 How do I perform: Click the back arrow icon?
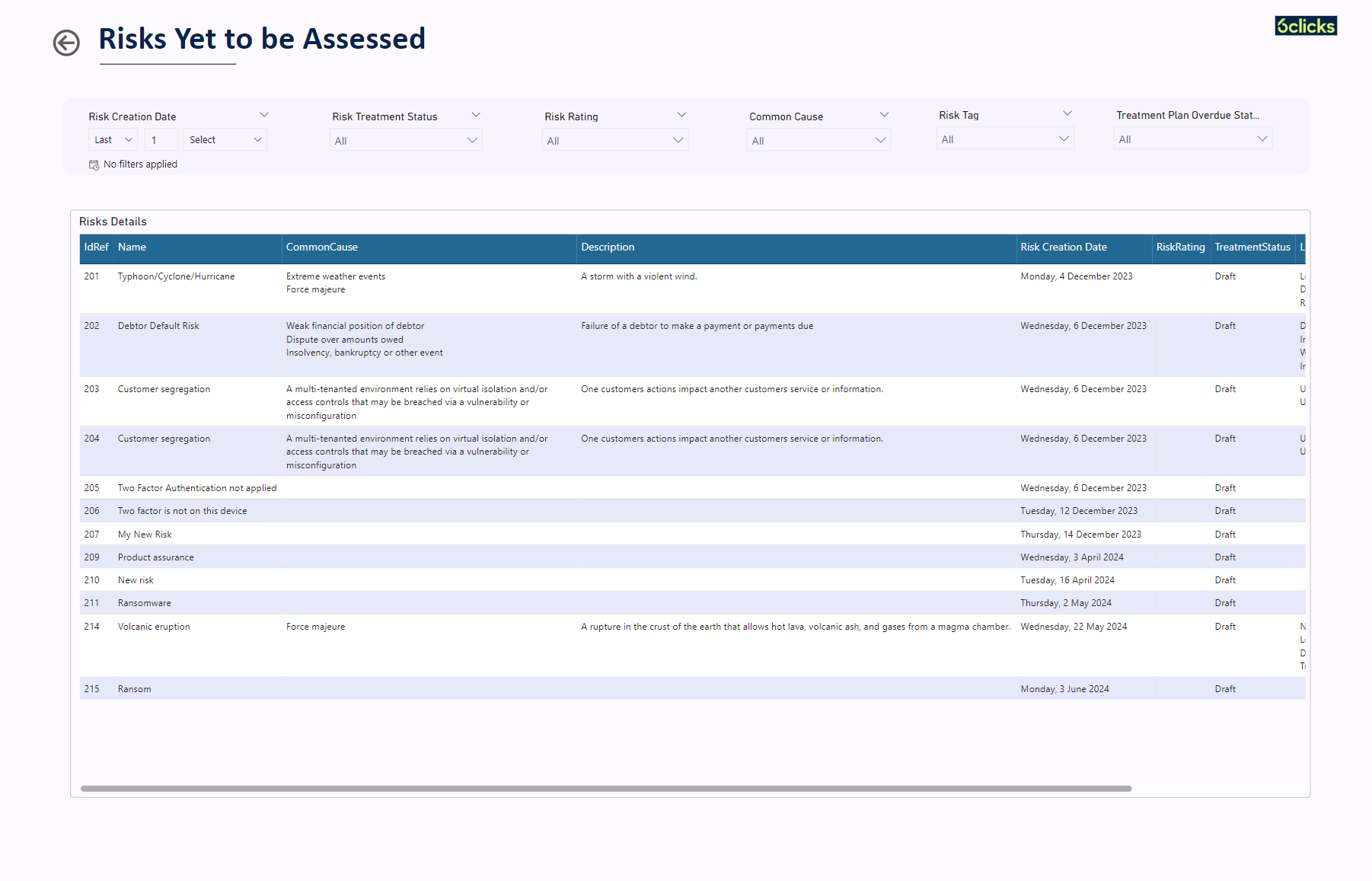(66, 43)
